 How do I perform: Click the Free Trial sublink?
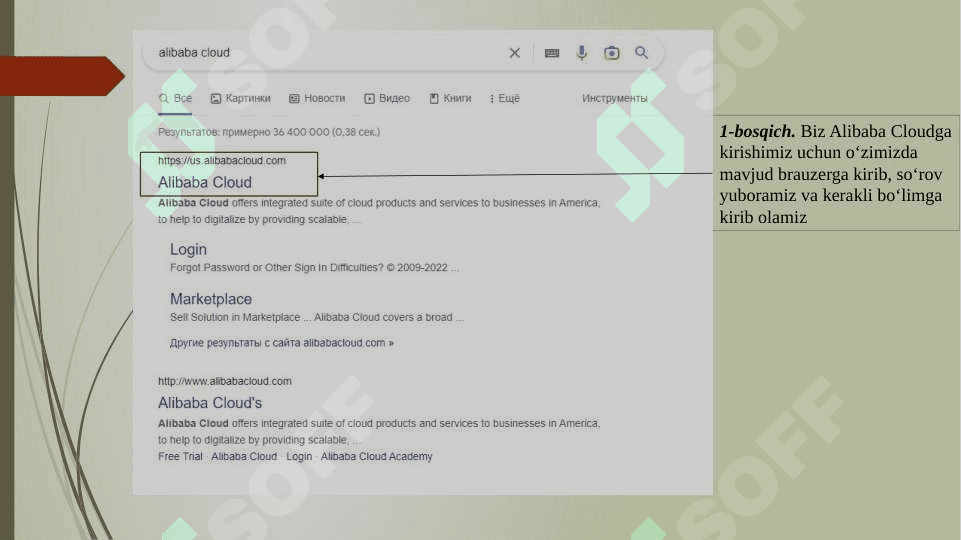(180, 457)
